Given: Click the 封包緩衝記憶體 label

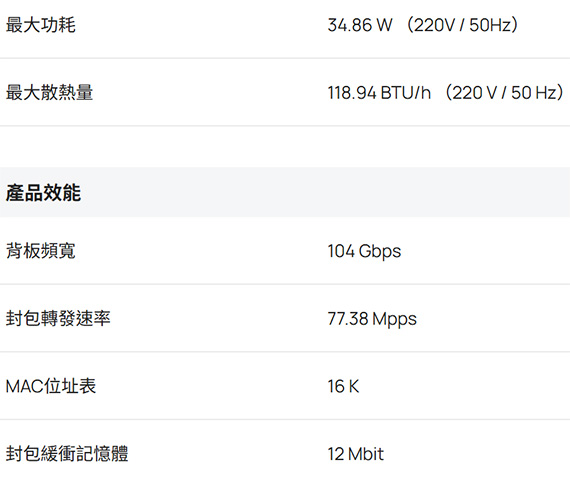Looking at the screenshot, I should click(67, 454).
